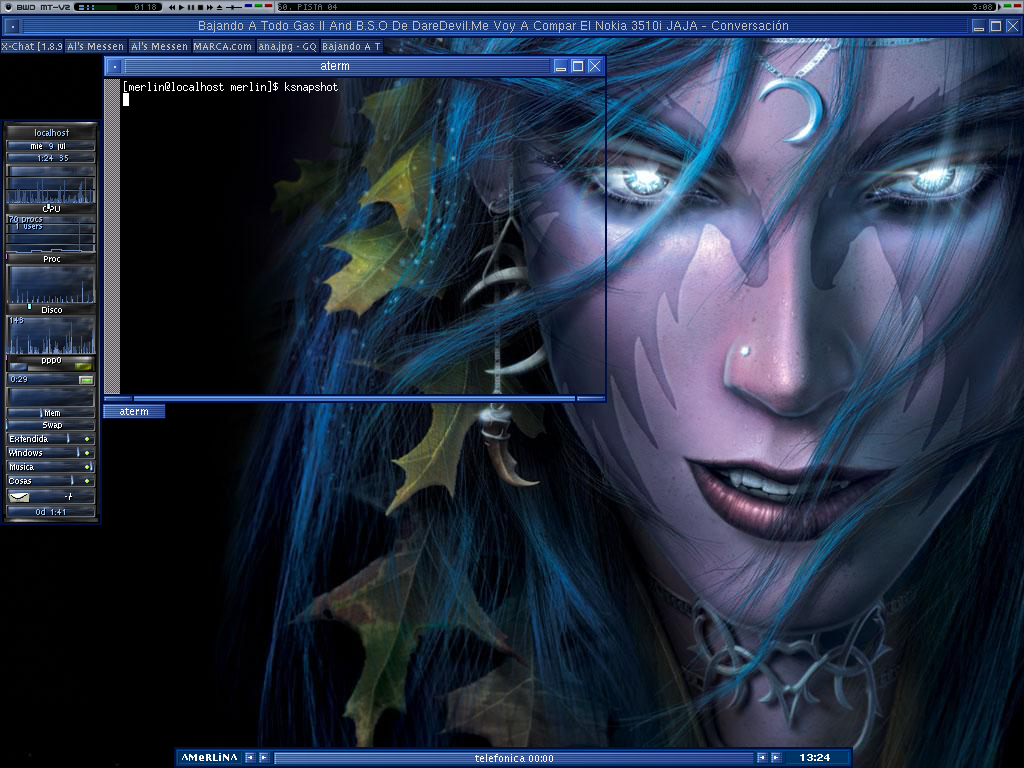Click right arrow next to AMeRLiNA
This screenshot has width=1024, height=768.
pyautogui.click(x=264, y=758)
